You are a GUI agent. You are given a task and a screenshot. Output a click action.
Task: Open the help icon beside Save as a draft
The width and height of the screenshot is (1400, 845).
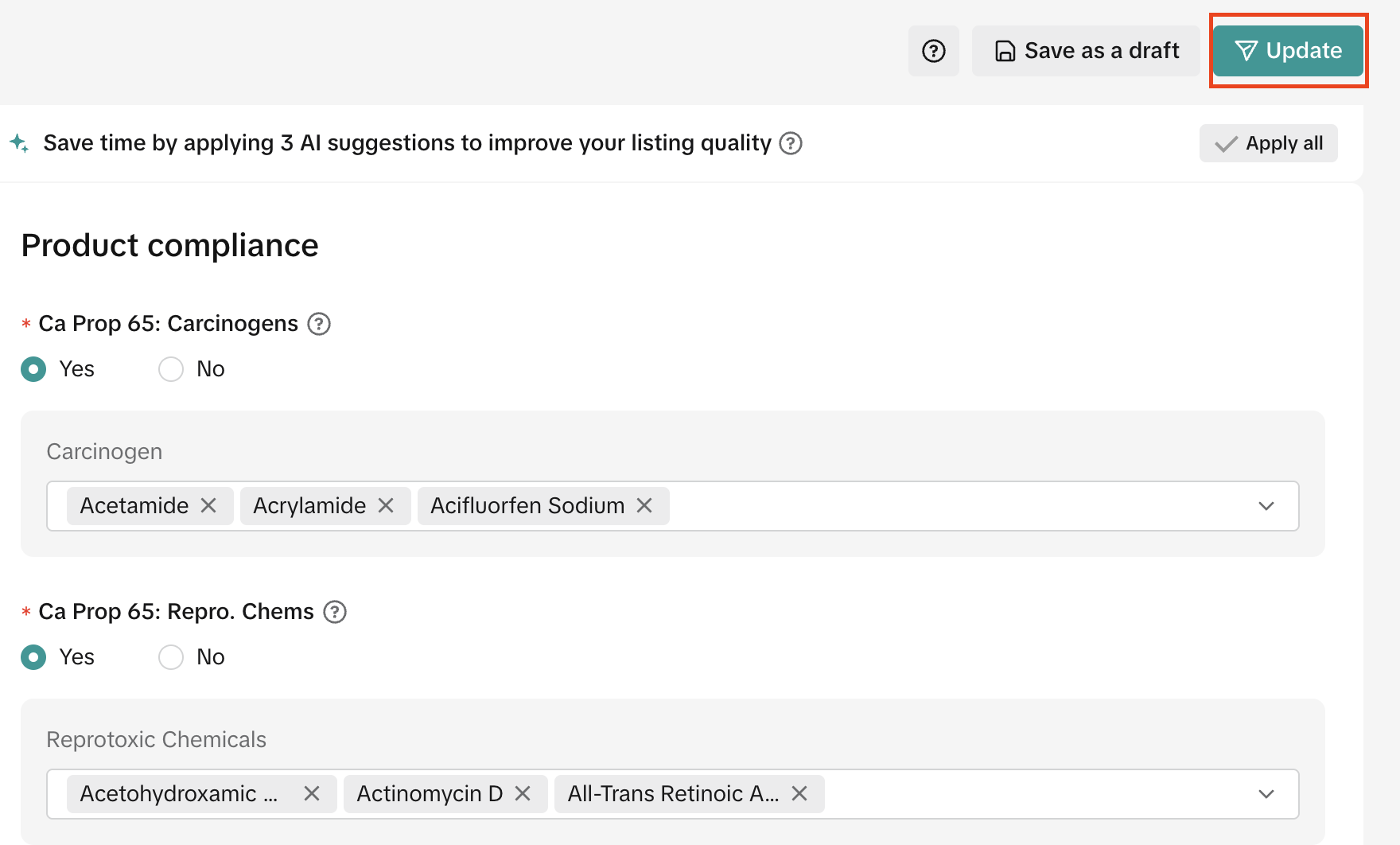click(933, 51)
